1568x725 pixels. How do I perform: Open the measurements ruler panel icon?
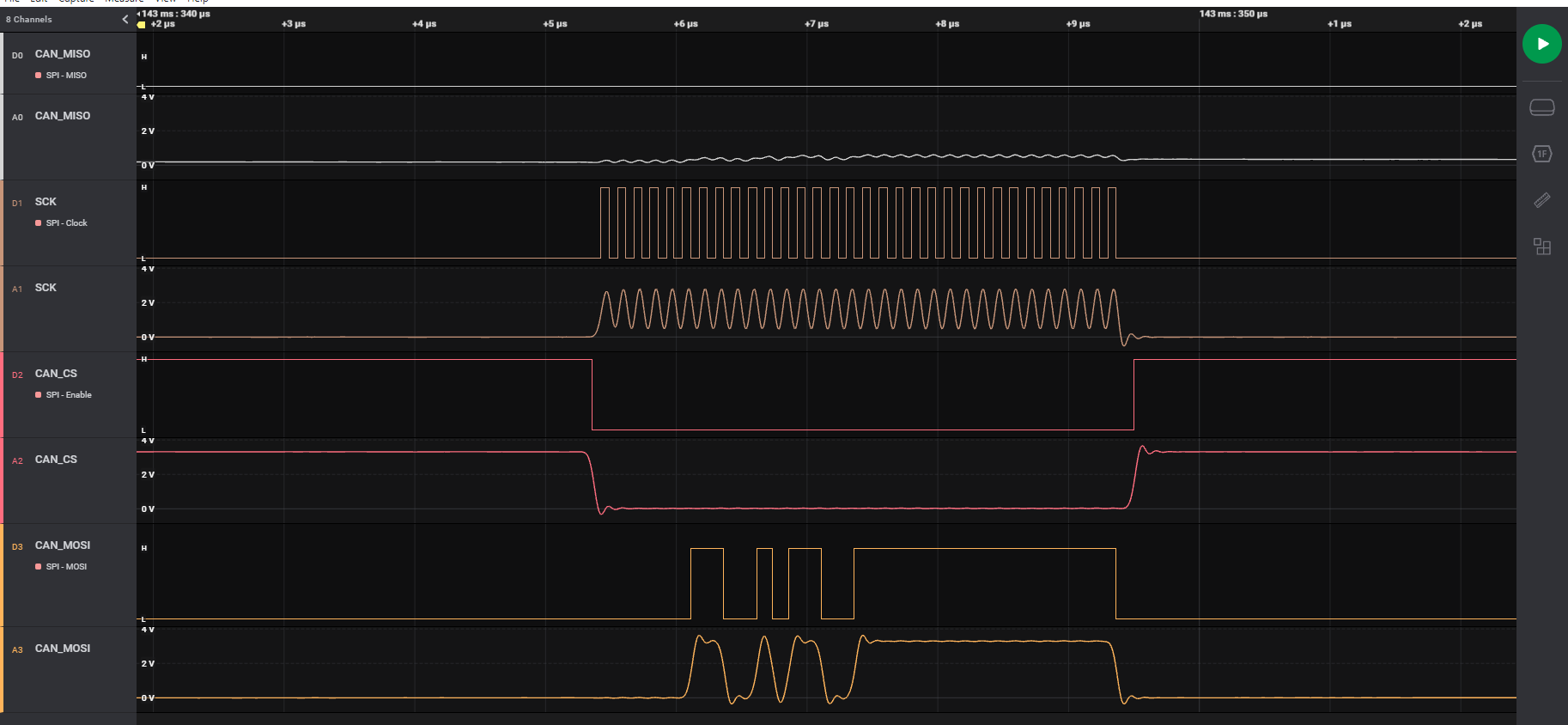pos(1541,200)
